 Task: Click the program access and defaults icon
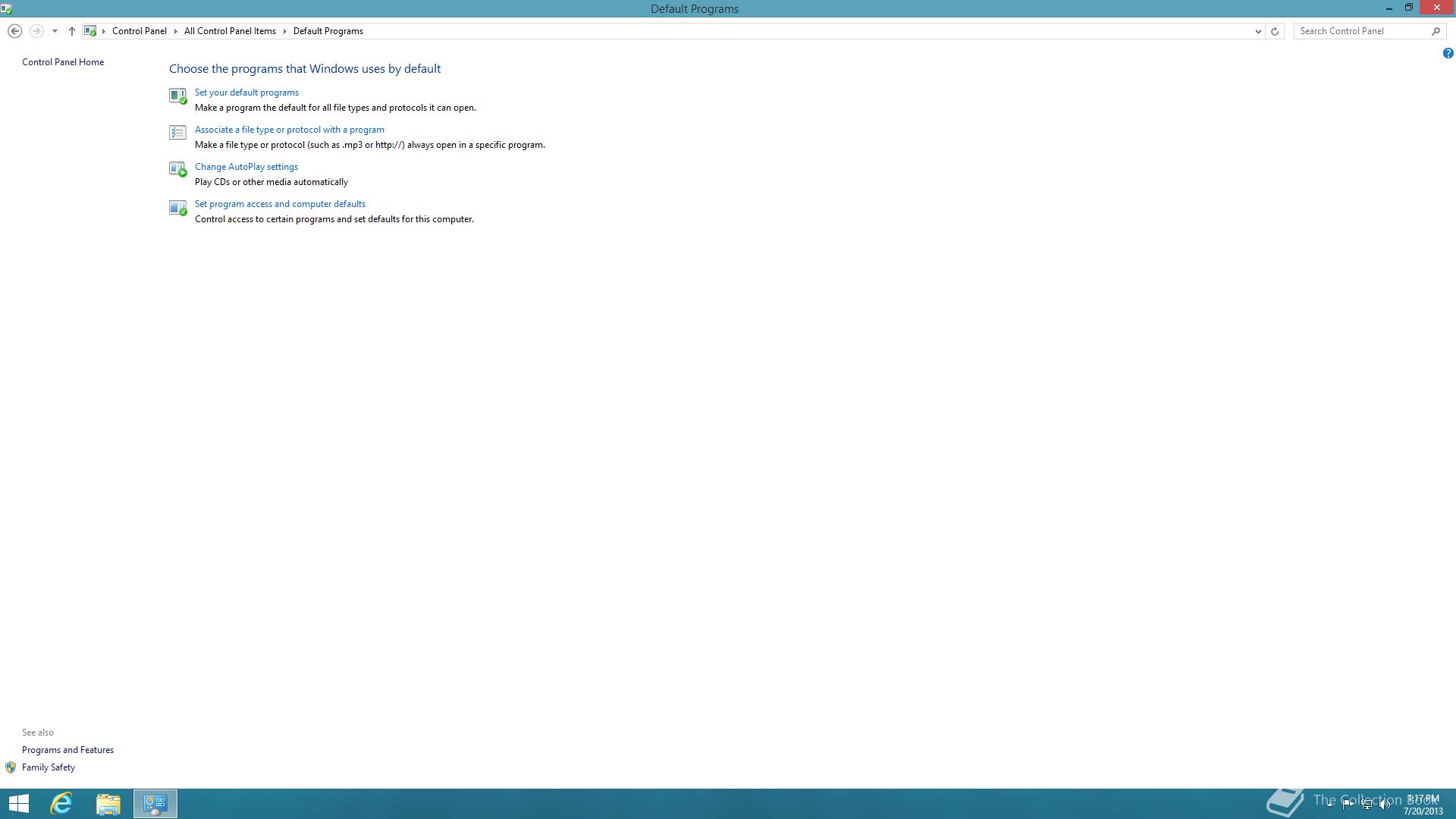pyautogui.click(x=177, y=208)
